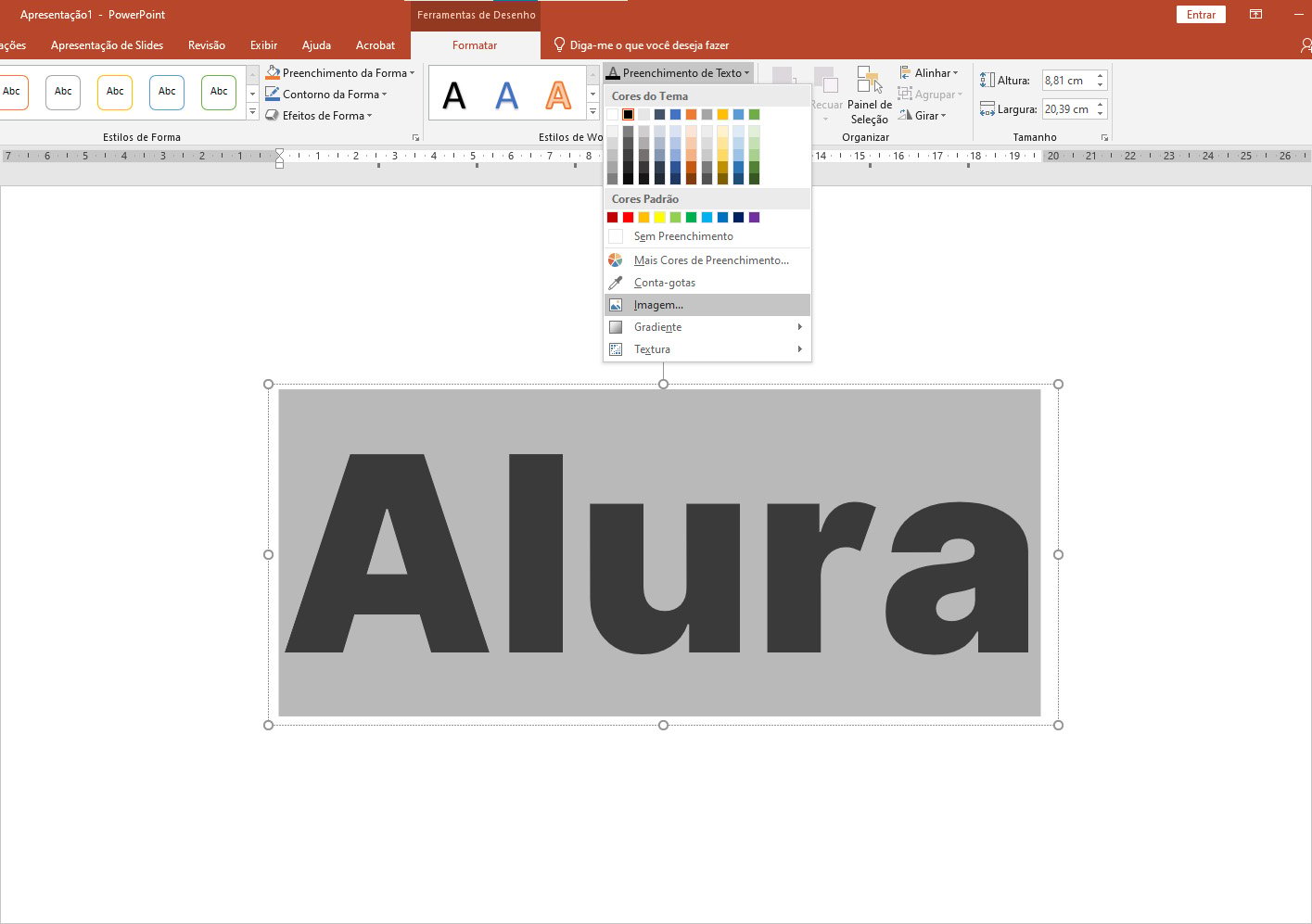The height and width of the screenshot is (924, 1312).
Task: Pick the purple standard color swatch
Action: [x=754, y=218]
